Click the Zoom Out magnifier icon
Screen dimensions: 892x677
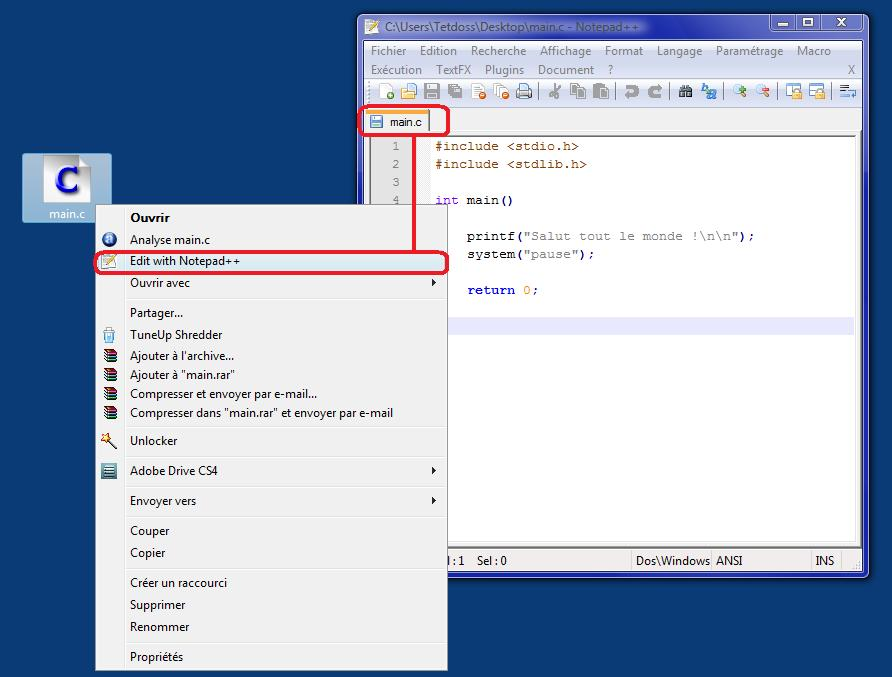(x=763, y=91)
